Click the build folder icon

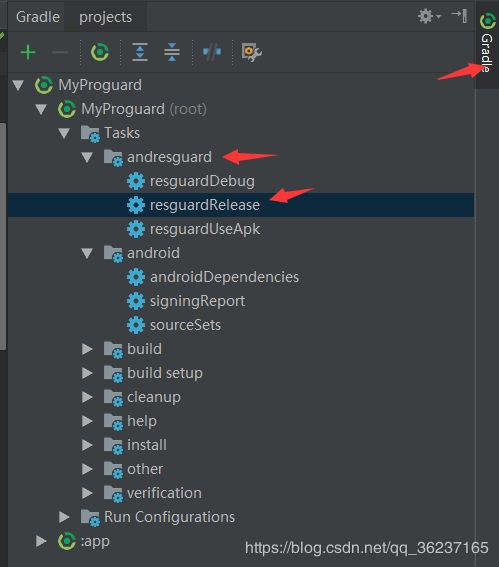pyautogui.click(x=113, y=350)
